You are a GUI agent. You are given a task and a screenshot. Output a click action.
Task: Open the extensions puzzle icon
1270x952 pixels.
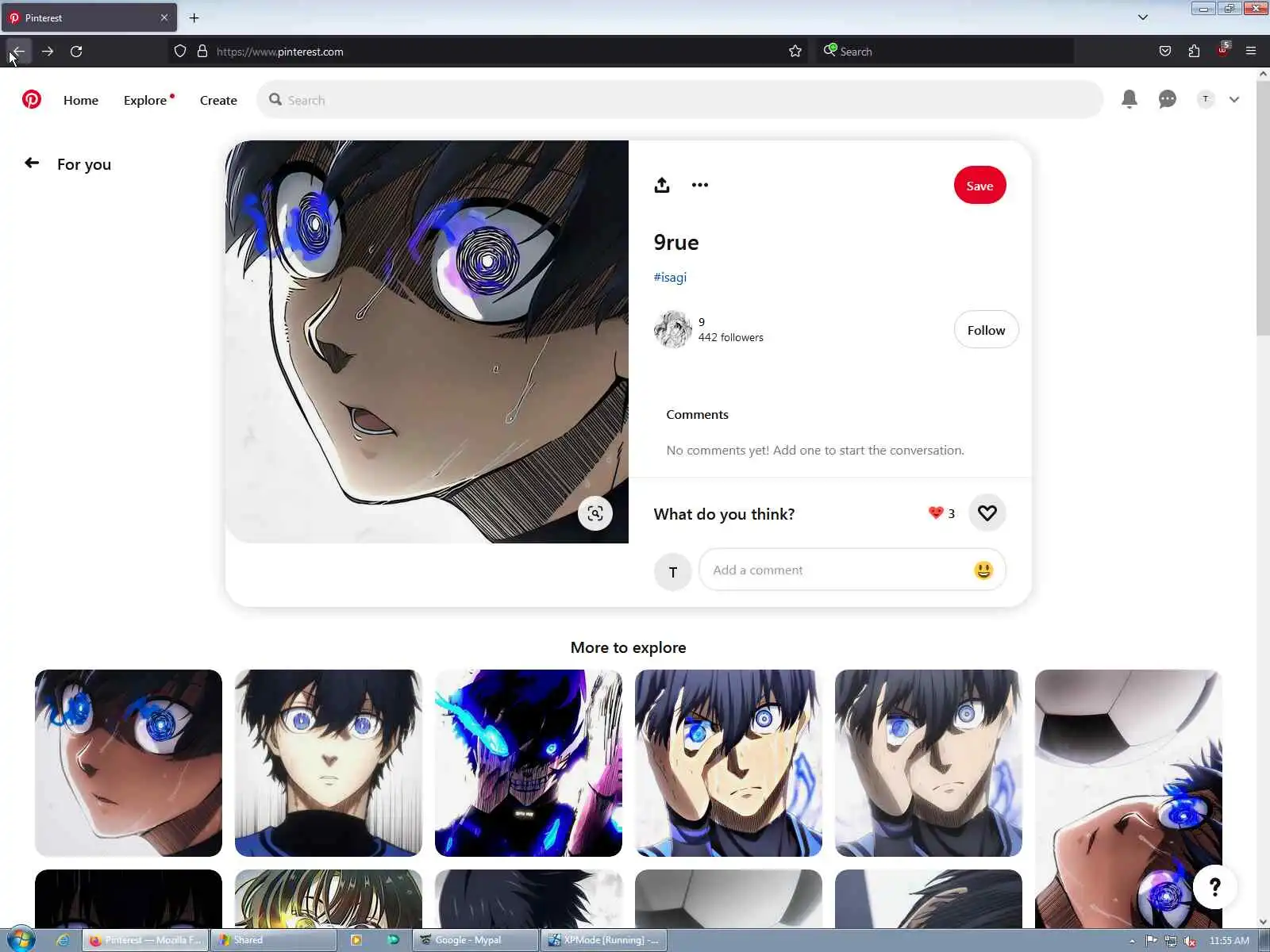pos(1194,51)
